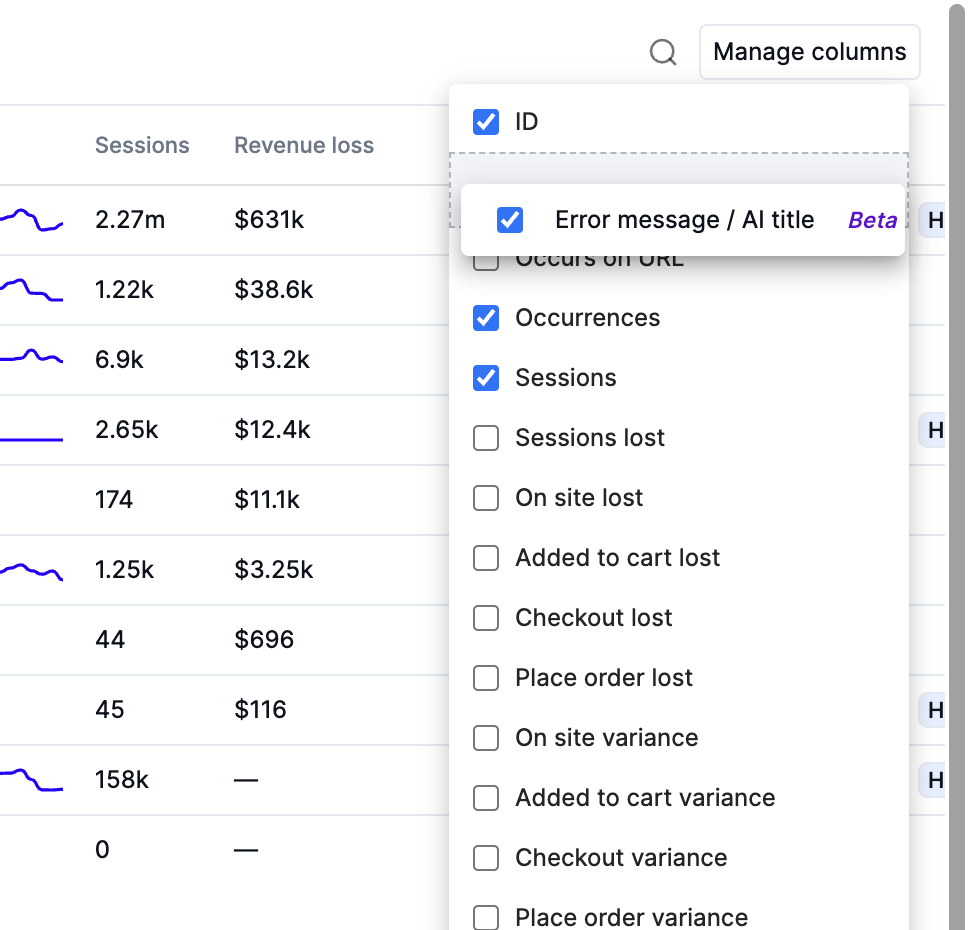Screen dimensions: 968x930
Task: Uncheck the Occurrences column checkbox
Action: [486, 318]
